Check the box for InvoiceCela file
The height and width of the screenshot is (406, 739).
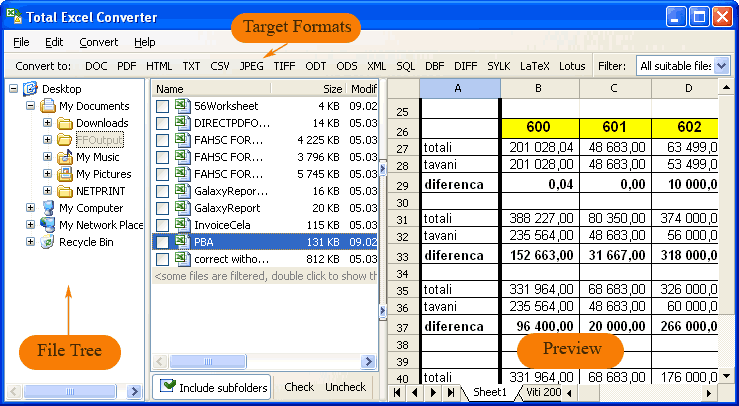(x=162, y=225)
